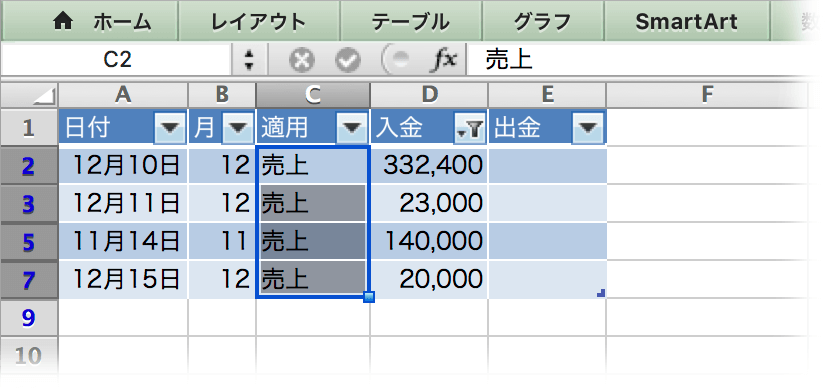Image resolution: width=827 pixels, height=388 pixels.
Task: Open the active 入金 filter button
Action: point(469,128)
